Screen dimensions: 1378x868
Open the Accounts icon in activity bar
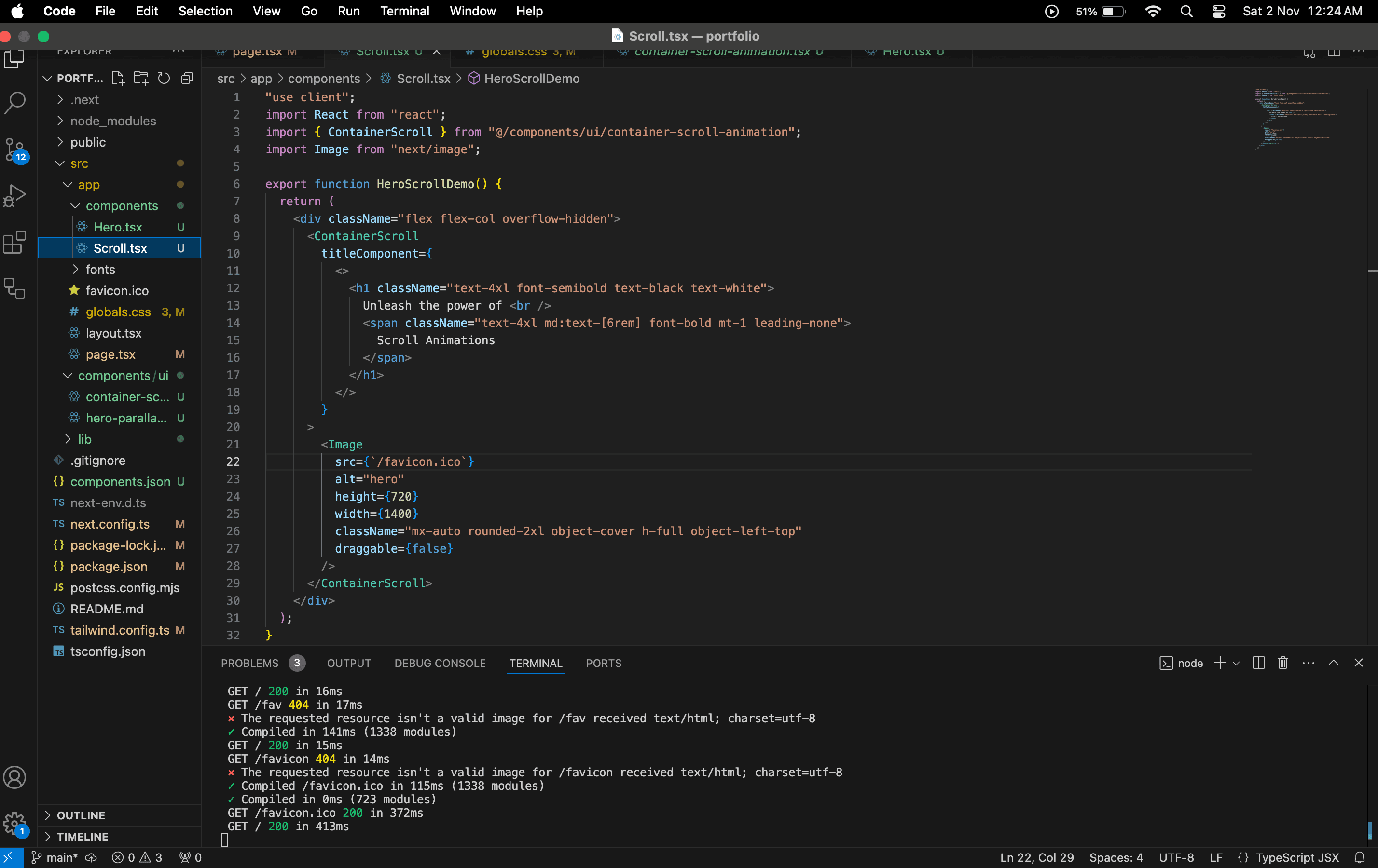pos(15,778)
